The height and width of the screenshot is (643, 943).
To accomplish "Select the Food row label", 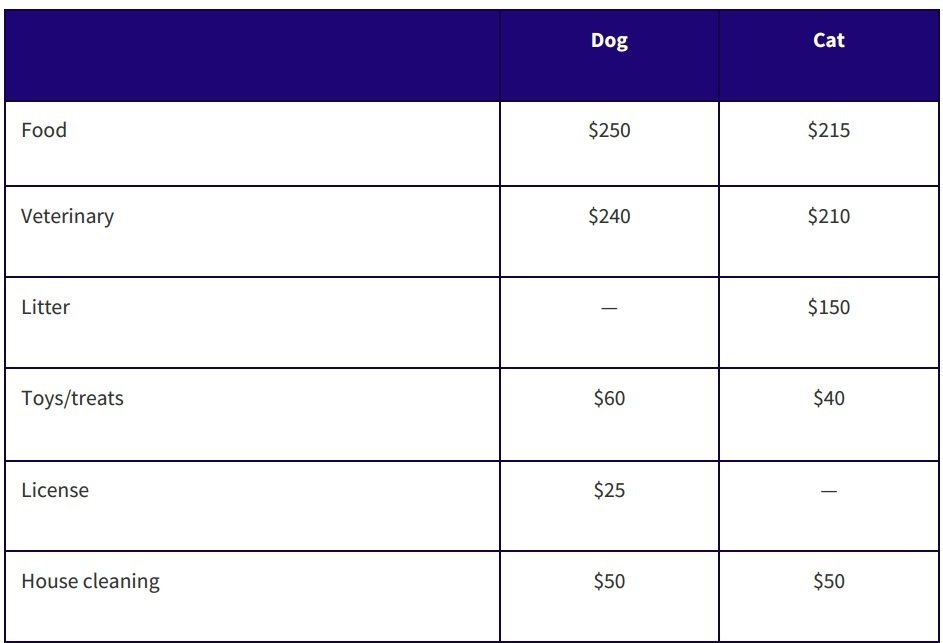I will point(44,130).
